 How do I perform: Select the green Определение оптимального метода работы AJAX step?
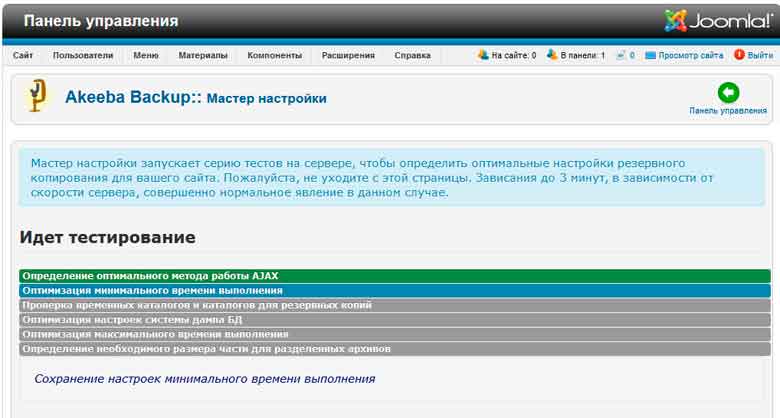point(395,276)
